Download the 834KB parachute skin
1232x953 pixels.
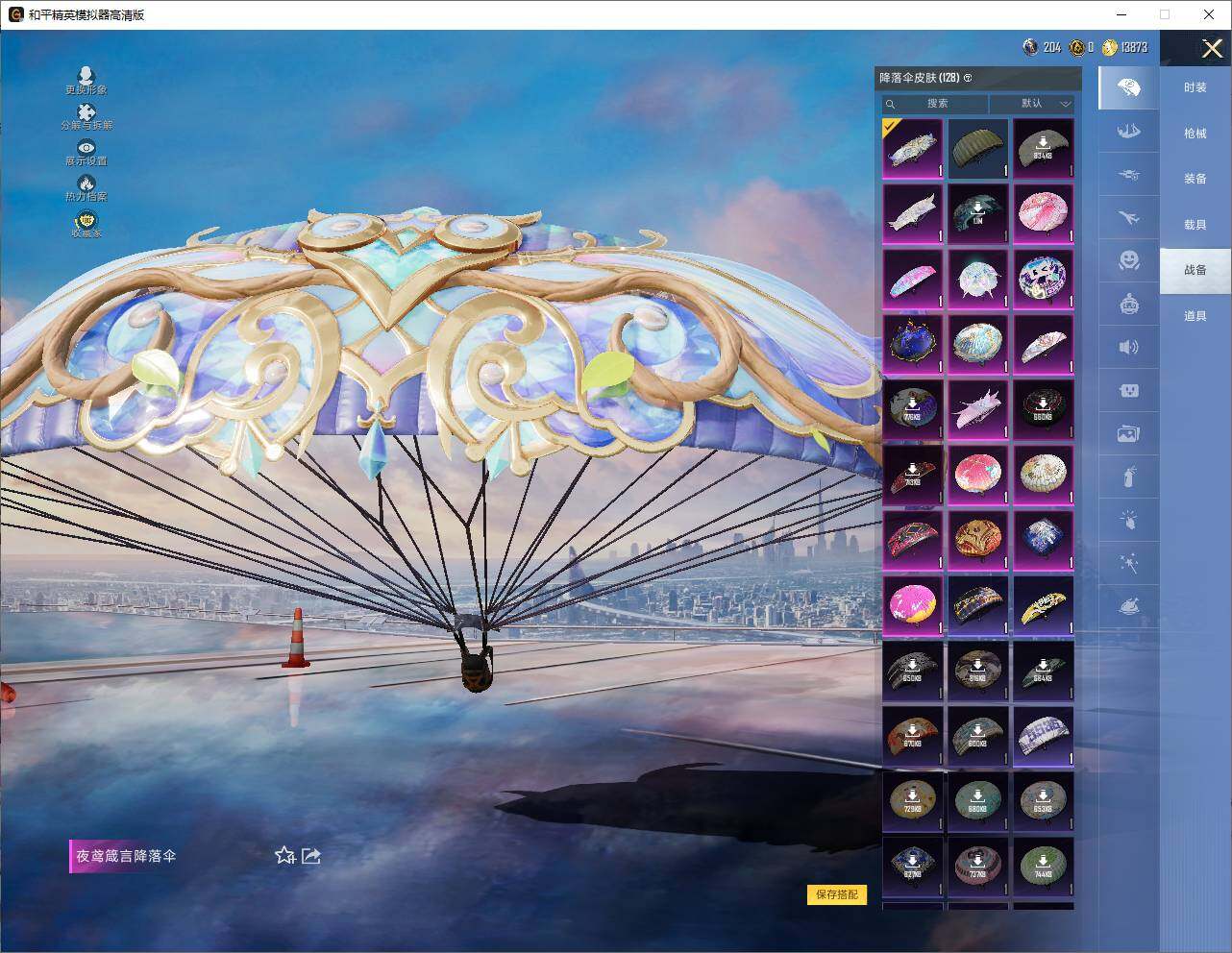tap(1043, 148)
